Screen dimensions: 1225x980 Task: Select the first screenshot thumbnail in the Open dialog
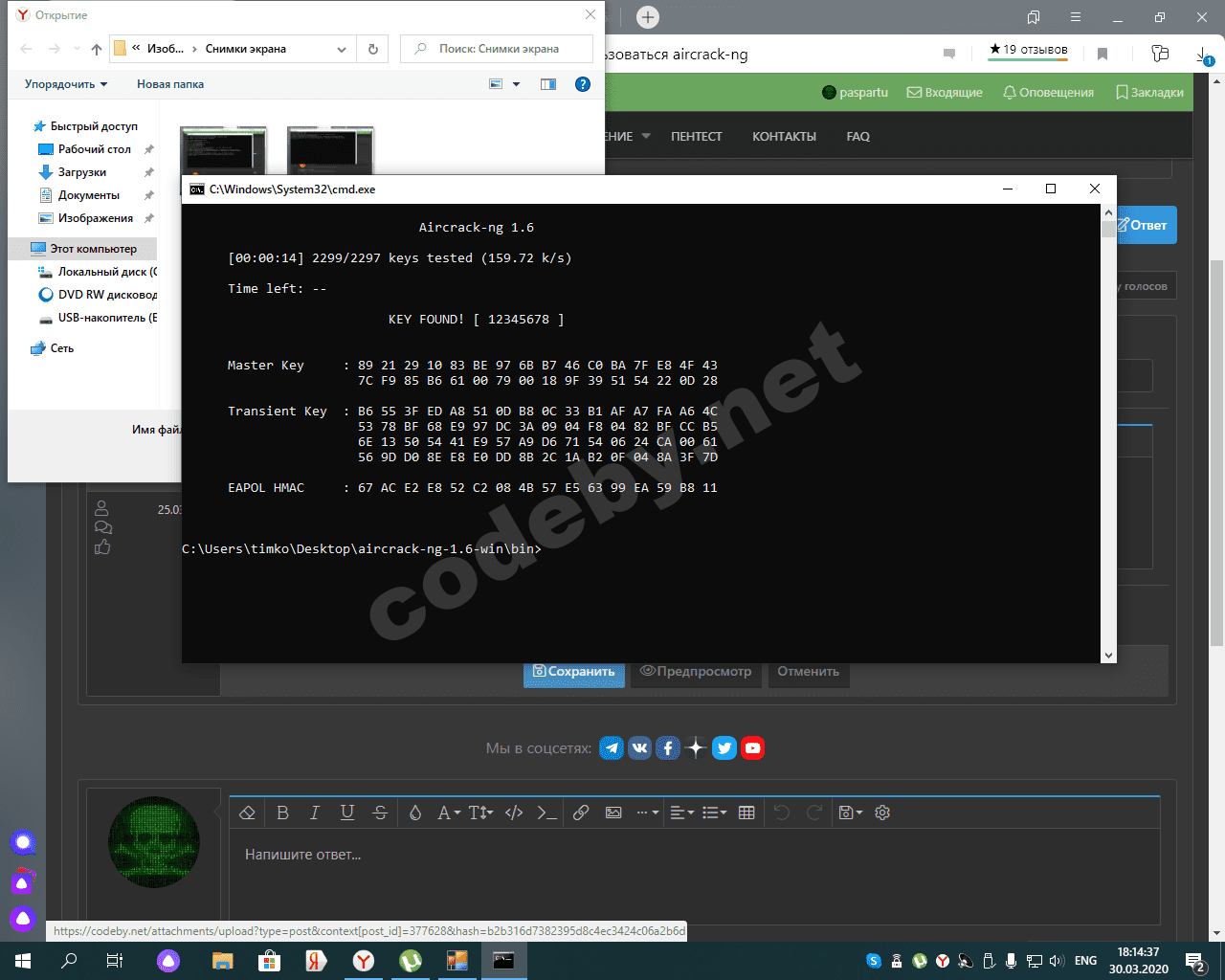tap(223, 149)
